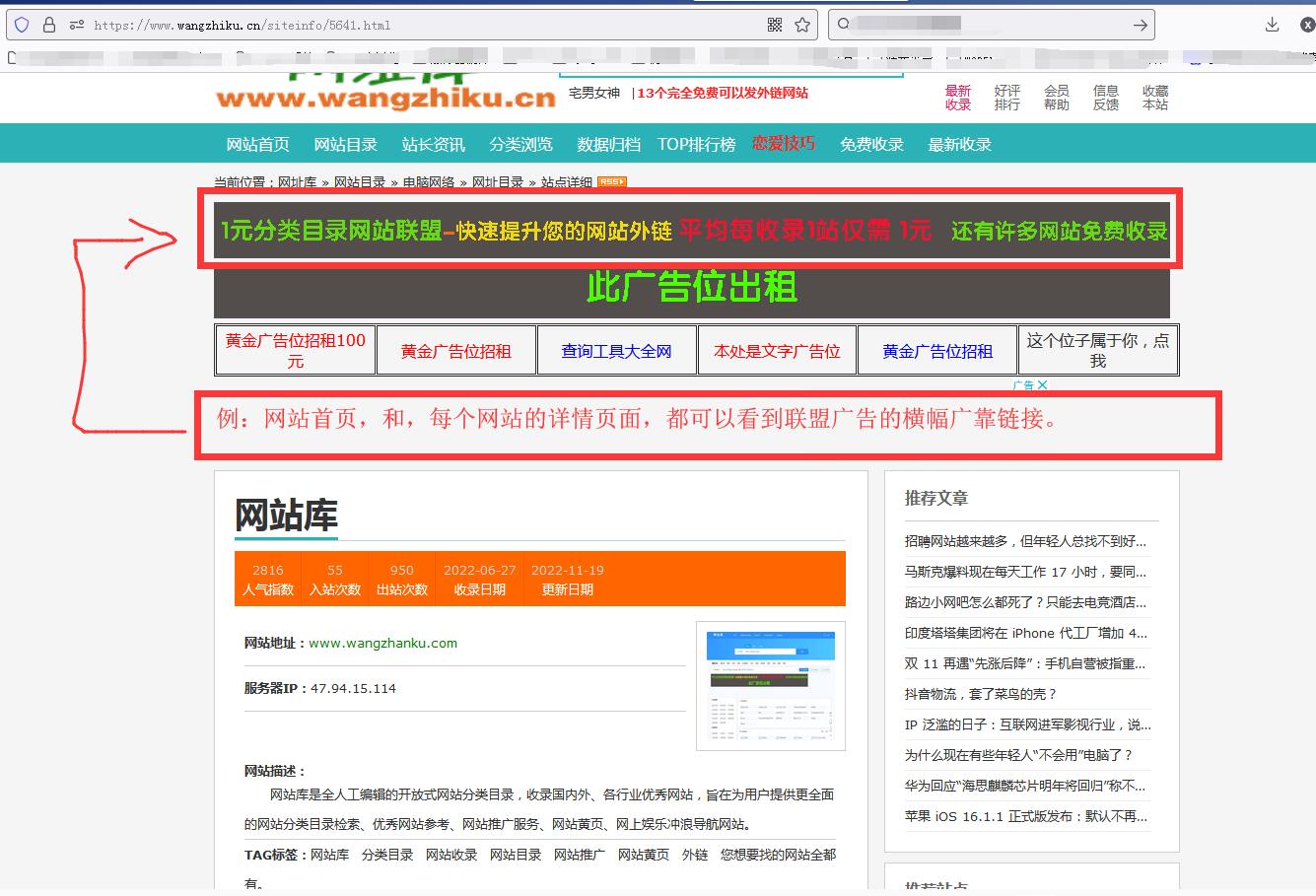
Task: Open the 查询工具大全网 text ad link
Action: pyautogui.click(x=616, y=351)
